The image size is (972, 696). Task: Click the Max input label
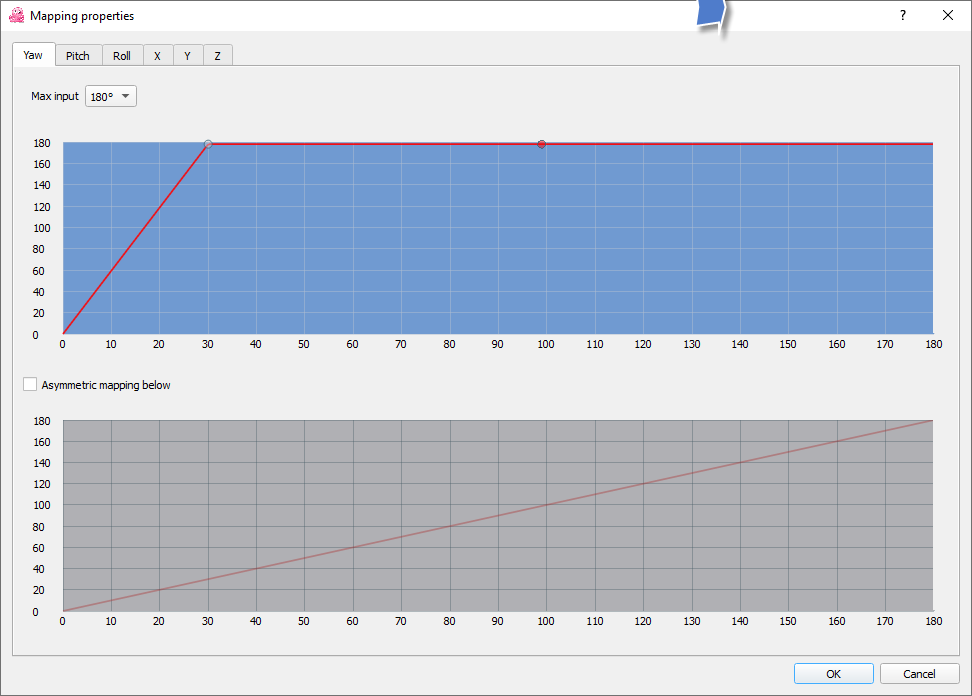55,97
